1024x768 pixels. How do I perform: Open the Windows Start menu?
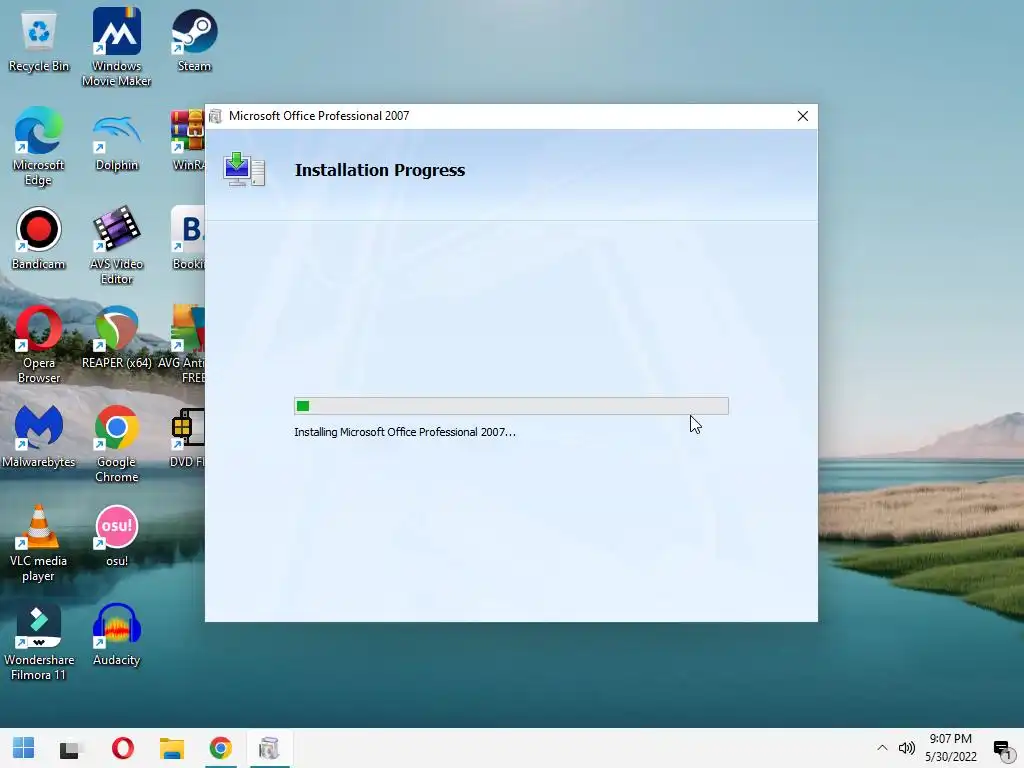click(x=24, y=748)
